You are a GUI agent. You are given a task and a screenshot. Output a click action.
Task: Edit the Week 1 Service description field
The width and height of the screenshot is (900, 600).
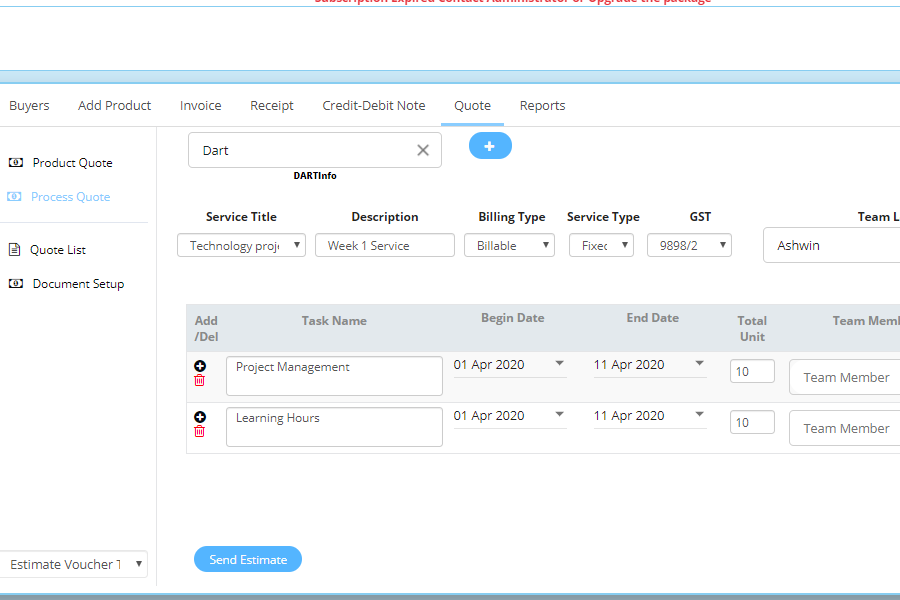tap(385, 245)
